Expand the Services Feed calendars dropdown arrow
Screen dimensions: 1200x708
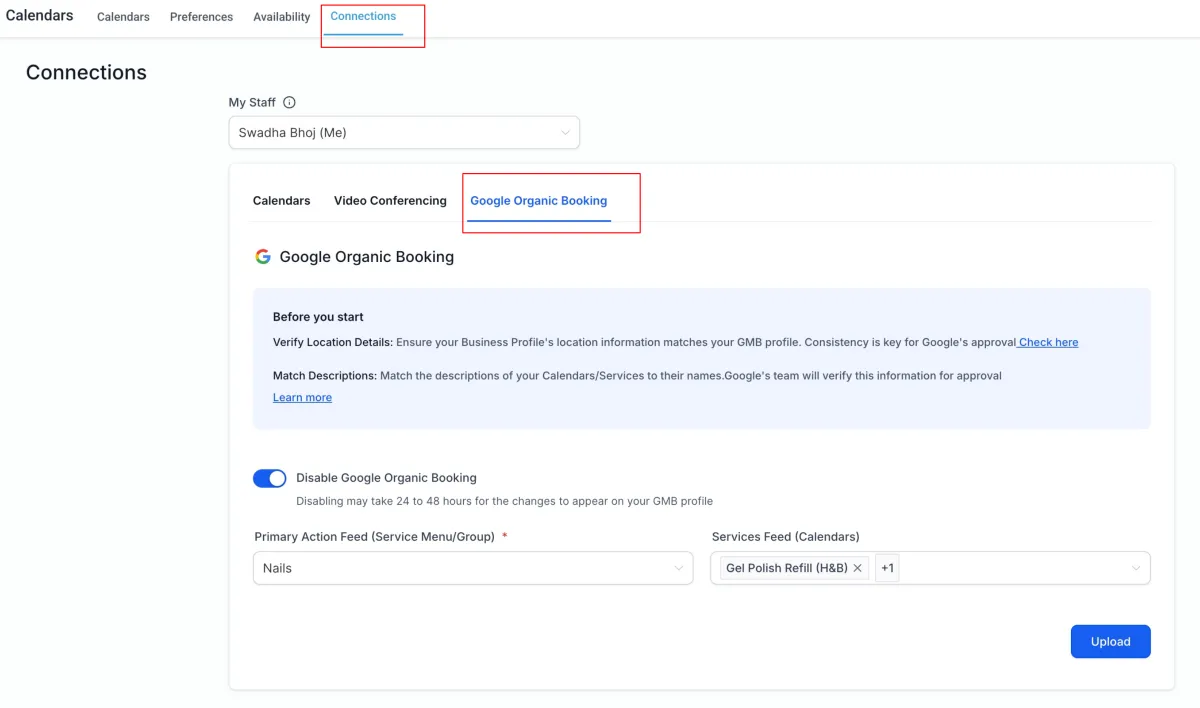[x=1136, y=568]
